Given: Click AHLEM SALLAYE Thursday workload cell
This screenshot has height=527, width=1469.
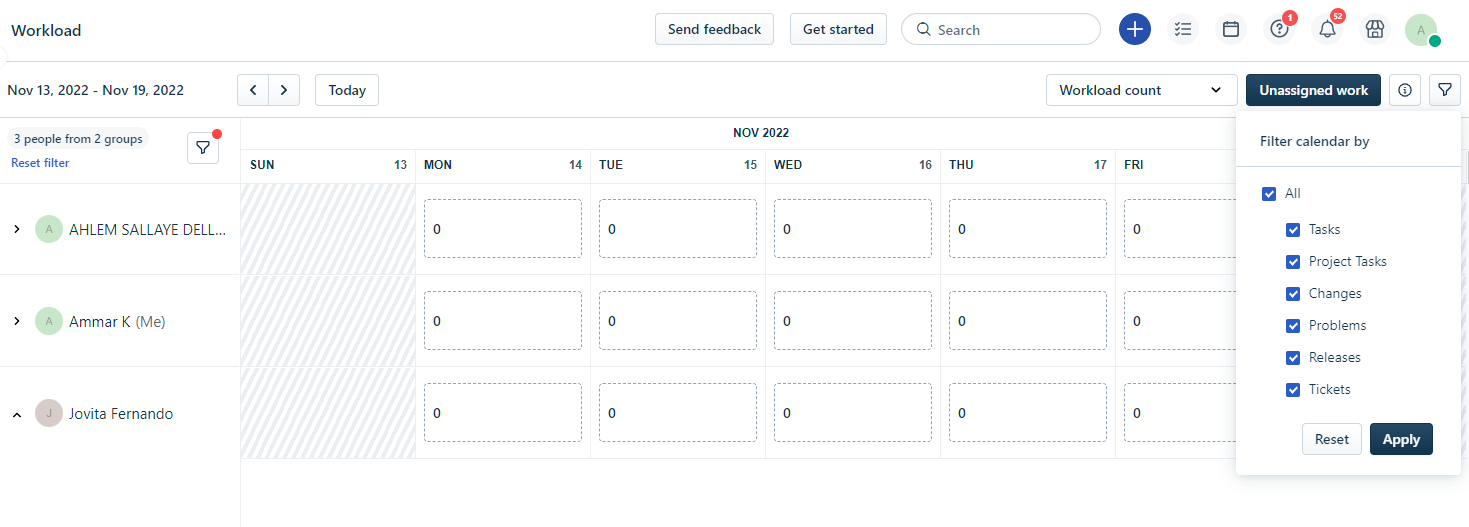Looking at the screenshot, I should [1028, 229].
